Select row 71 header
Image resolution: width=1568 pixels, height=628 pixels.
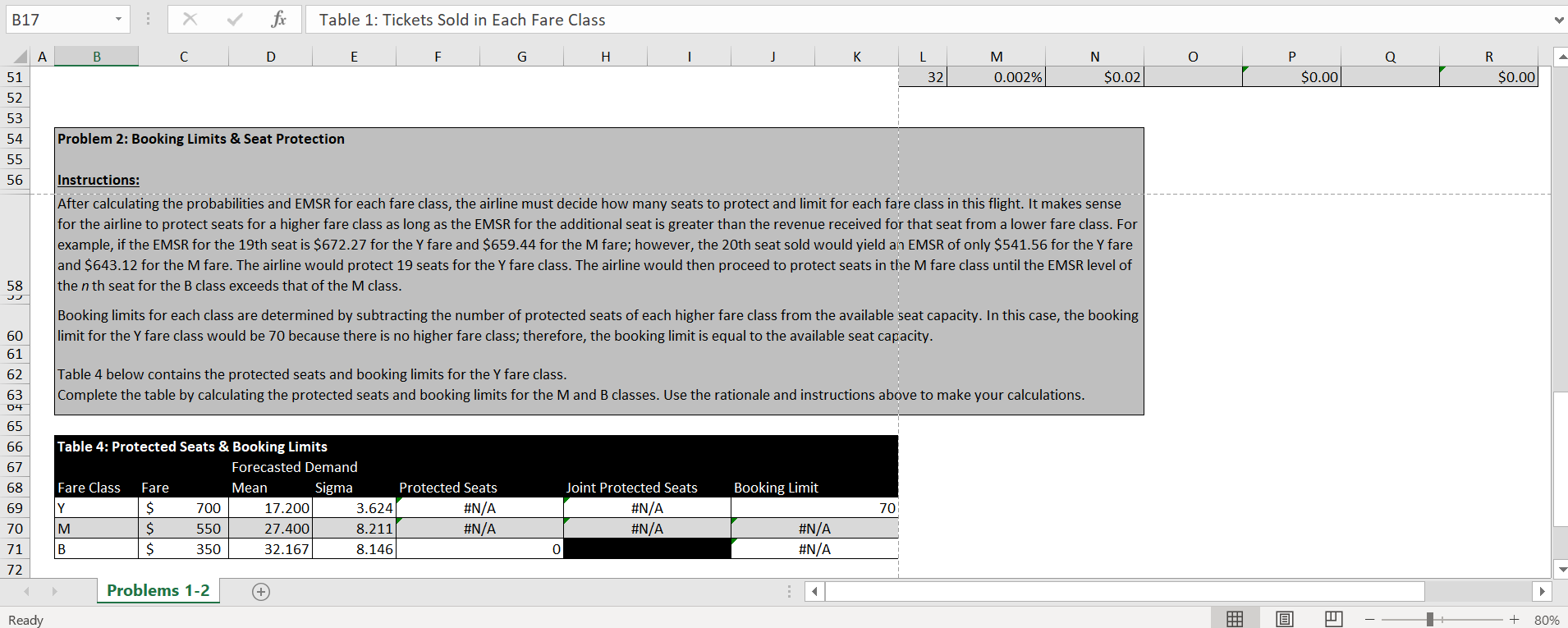(x=15, y=549)
